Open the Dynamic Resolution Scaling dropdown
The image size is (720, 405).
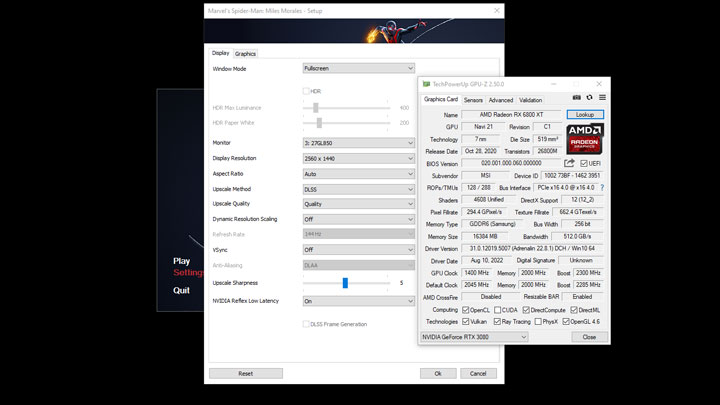(x=359, y=219)
